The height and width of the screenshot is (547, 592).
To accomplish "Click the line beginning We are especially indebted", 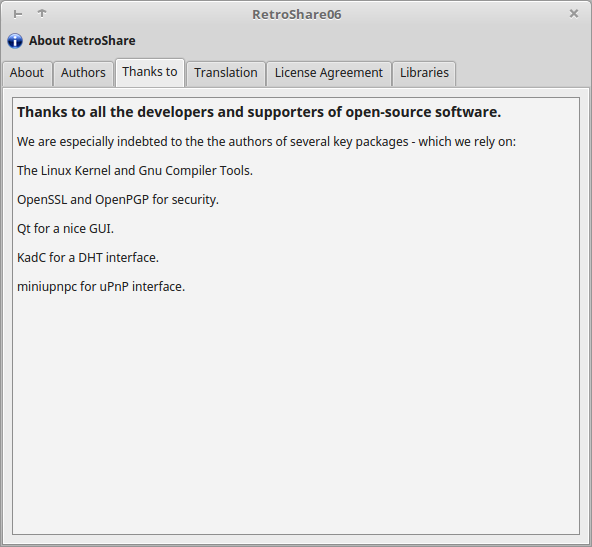I will [x=266, y=142].
